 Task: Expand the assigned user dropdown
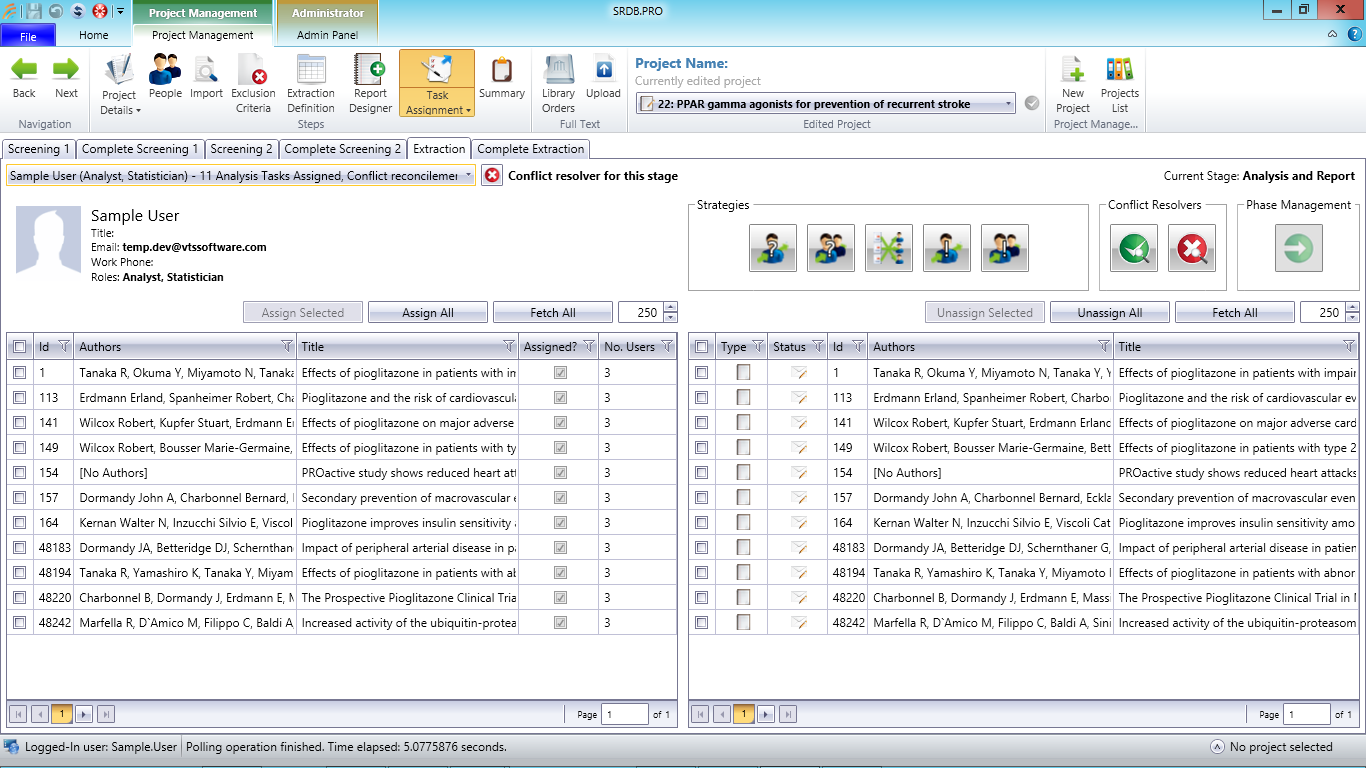click(x=468, y=176)
